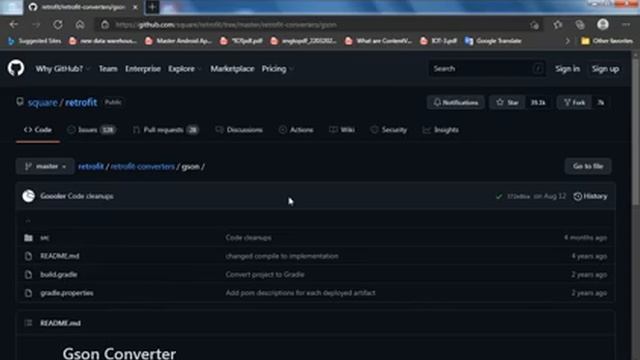Open the square owner link

click(42, 102)
